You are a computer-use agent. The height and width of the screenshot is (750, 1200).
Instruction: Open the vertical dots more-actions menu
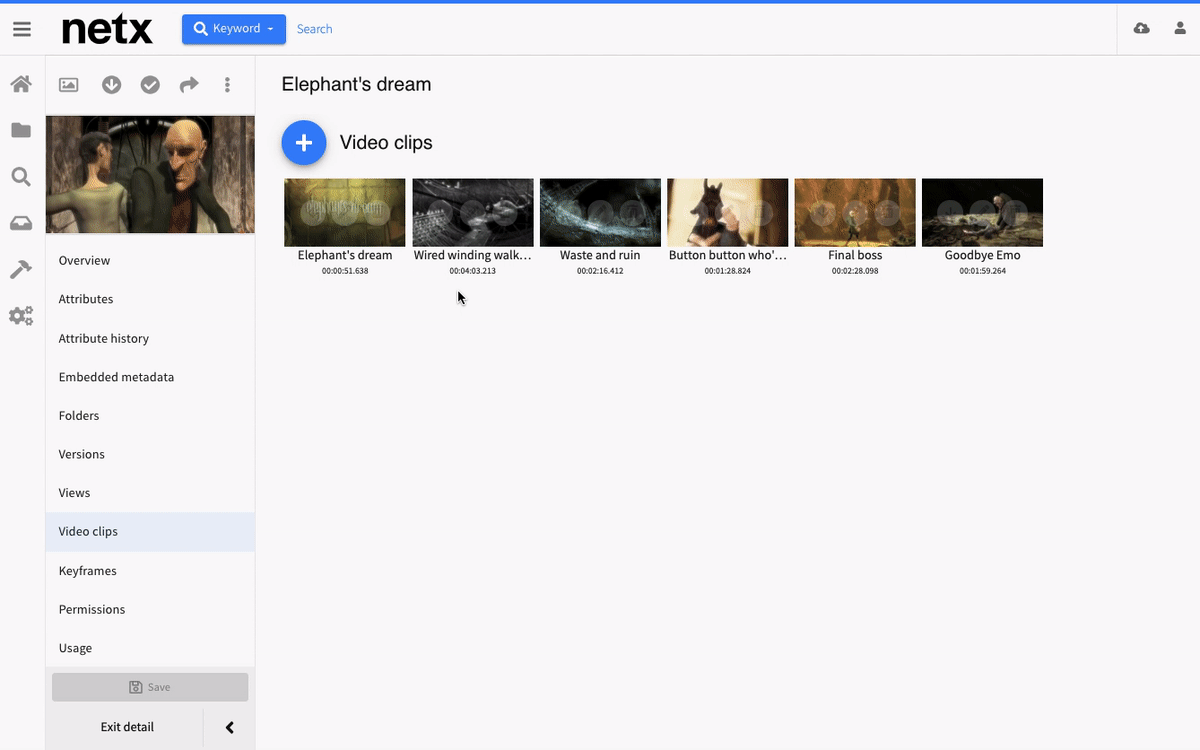click(228, 85)
